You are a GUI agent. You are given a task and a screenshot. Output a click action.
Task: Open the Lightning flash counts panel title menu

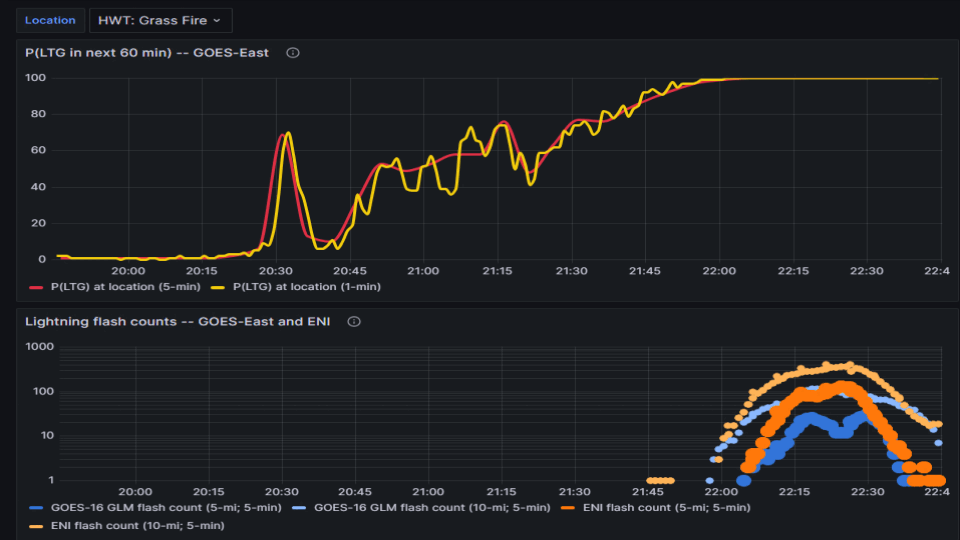coord(182,322)
